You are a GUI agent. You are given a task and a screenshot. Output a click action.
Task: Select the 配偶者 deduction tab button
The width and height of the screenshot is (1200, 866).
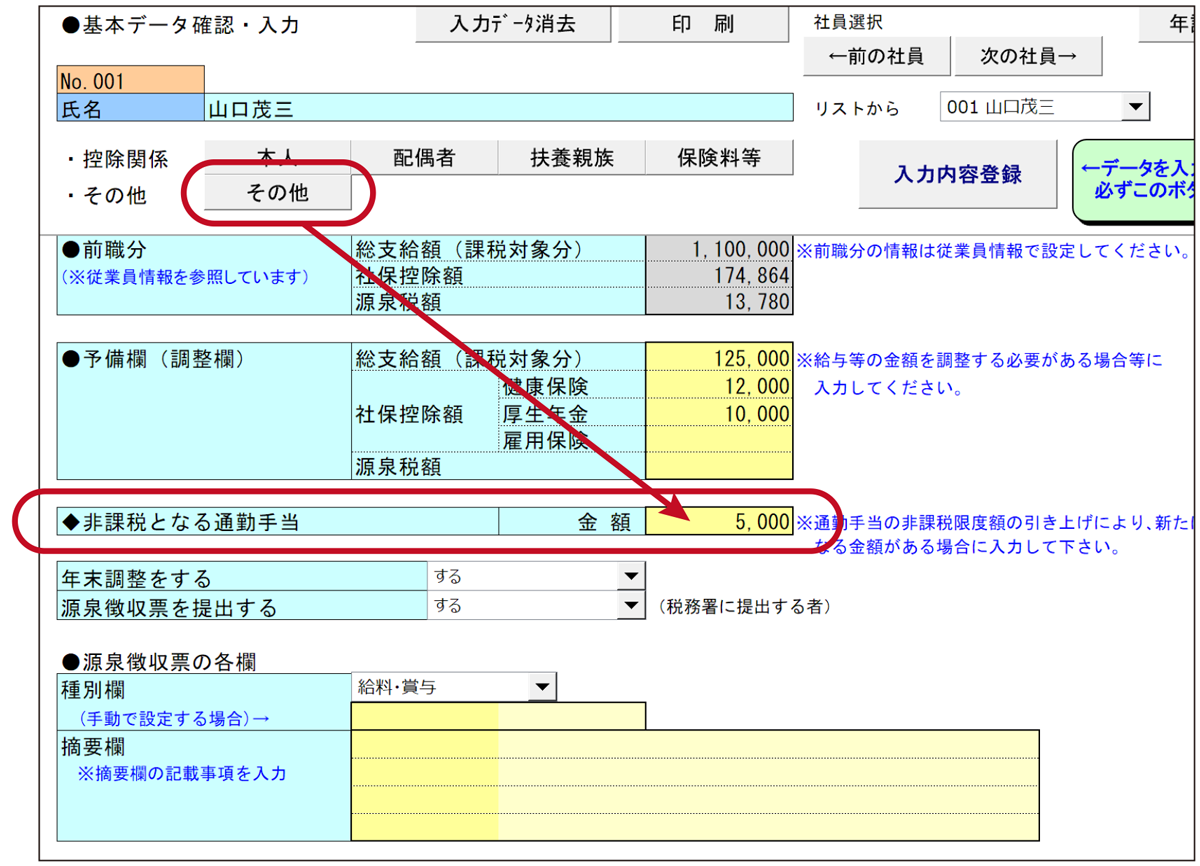(x=423, y=157)
